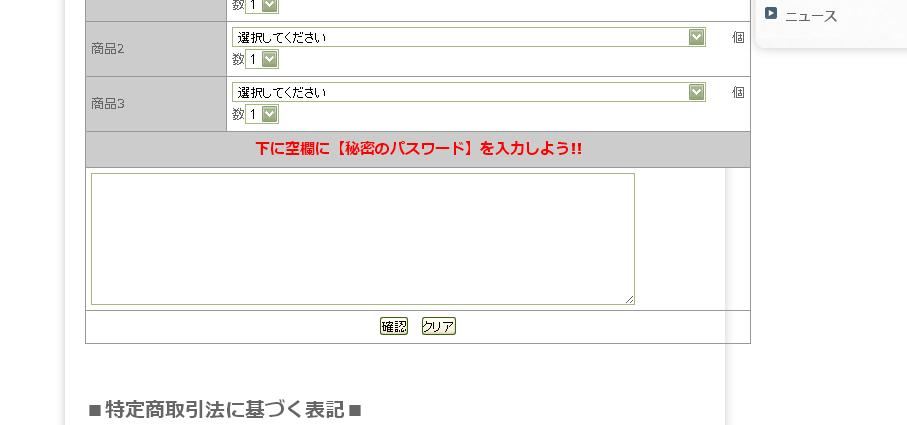This screenshot has height=425, width=907.
Task: Click the 個 label in the 商品3 row
Action: tap(738, 92)
